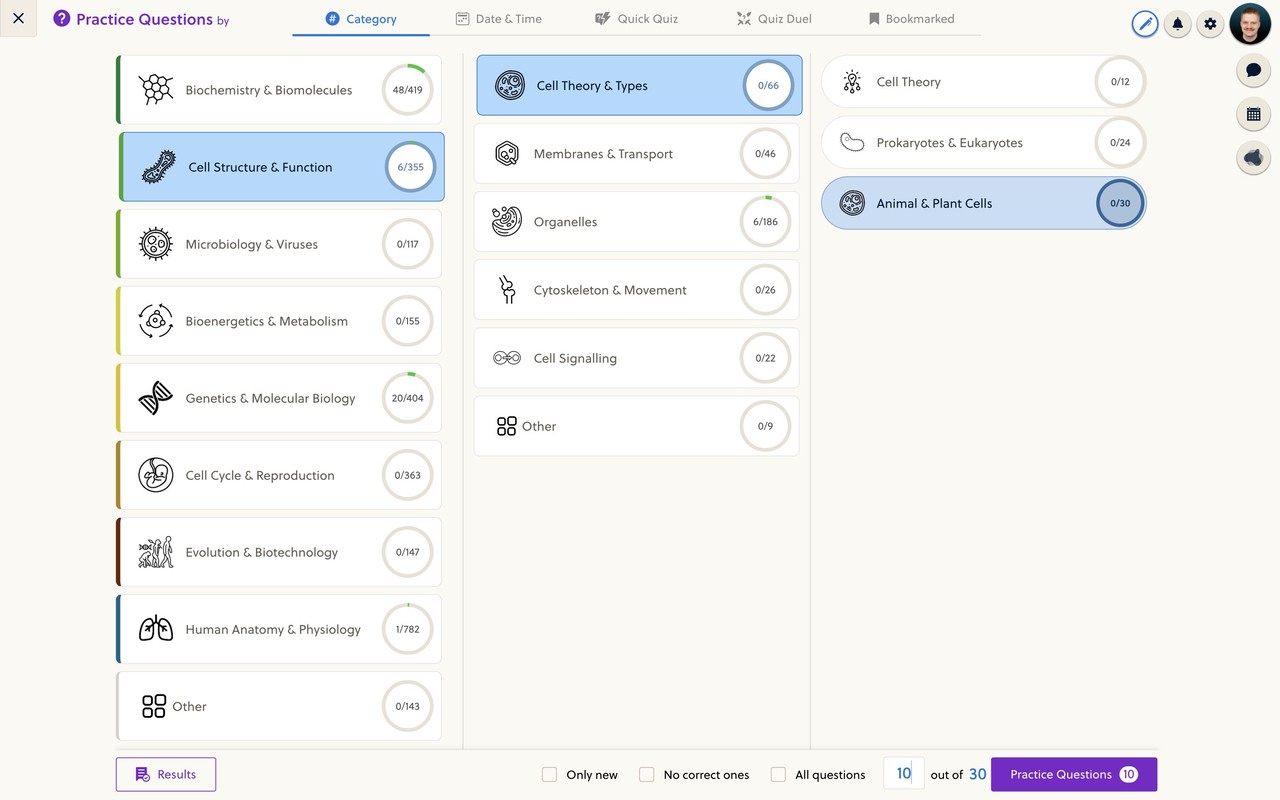Click the megaphone announcements icon
The height and width of the screenshot is (800, 1280).
coord(1254,158)
